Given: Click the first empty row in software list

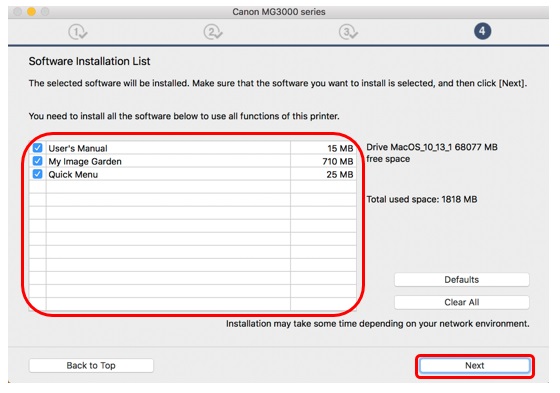Looking at the screenshot, I should 192,187.
